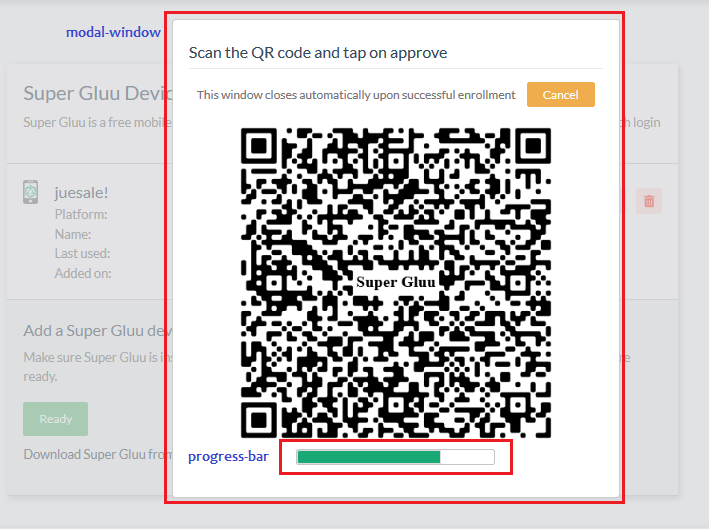Click 'Scan the QR code and tap on approve' heading
The width and height of the screenshot is (709, 529).
(318, 53)
